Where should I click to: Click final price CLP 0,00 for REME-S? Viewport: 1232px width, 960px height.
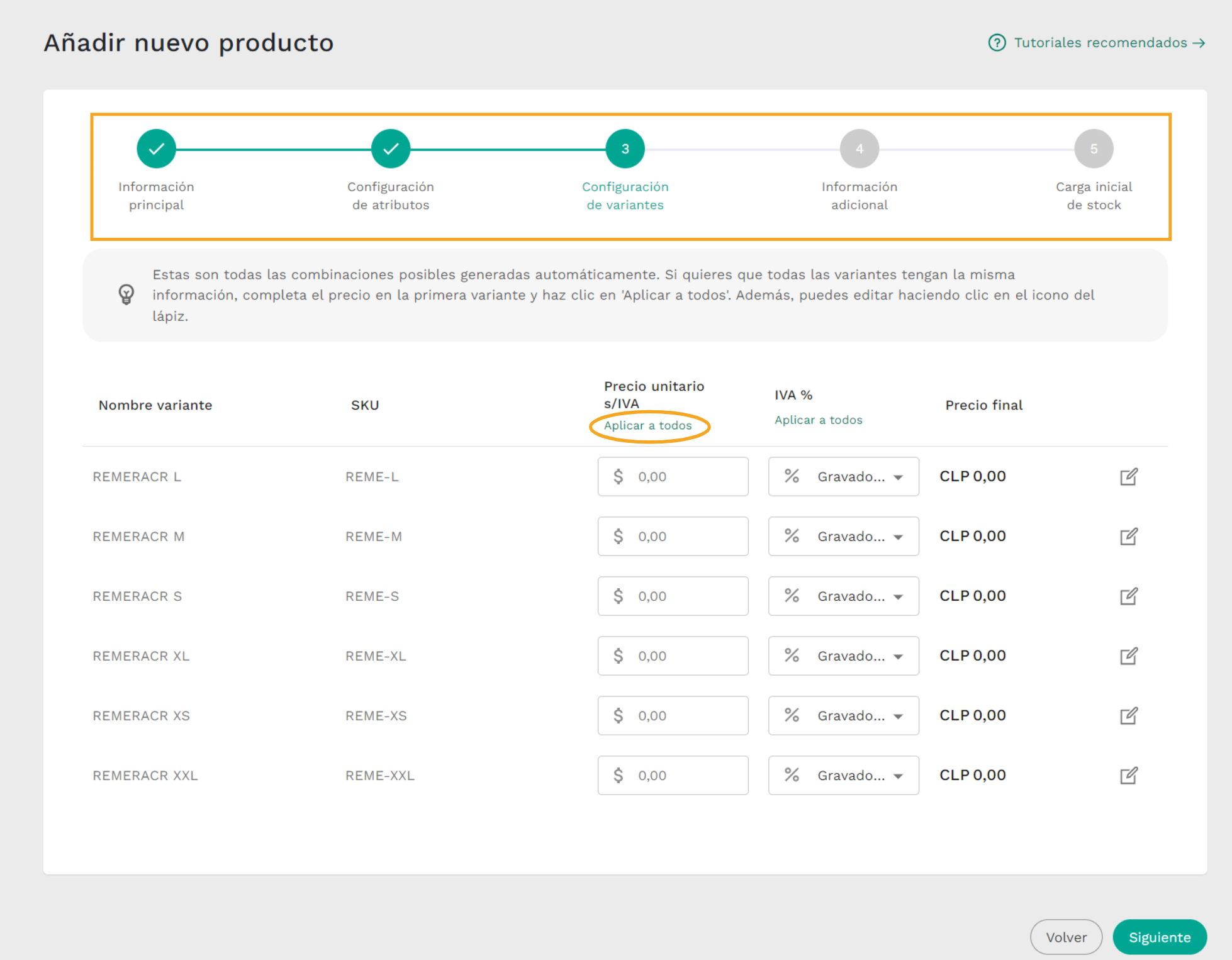973,596
